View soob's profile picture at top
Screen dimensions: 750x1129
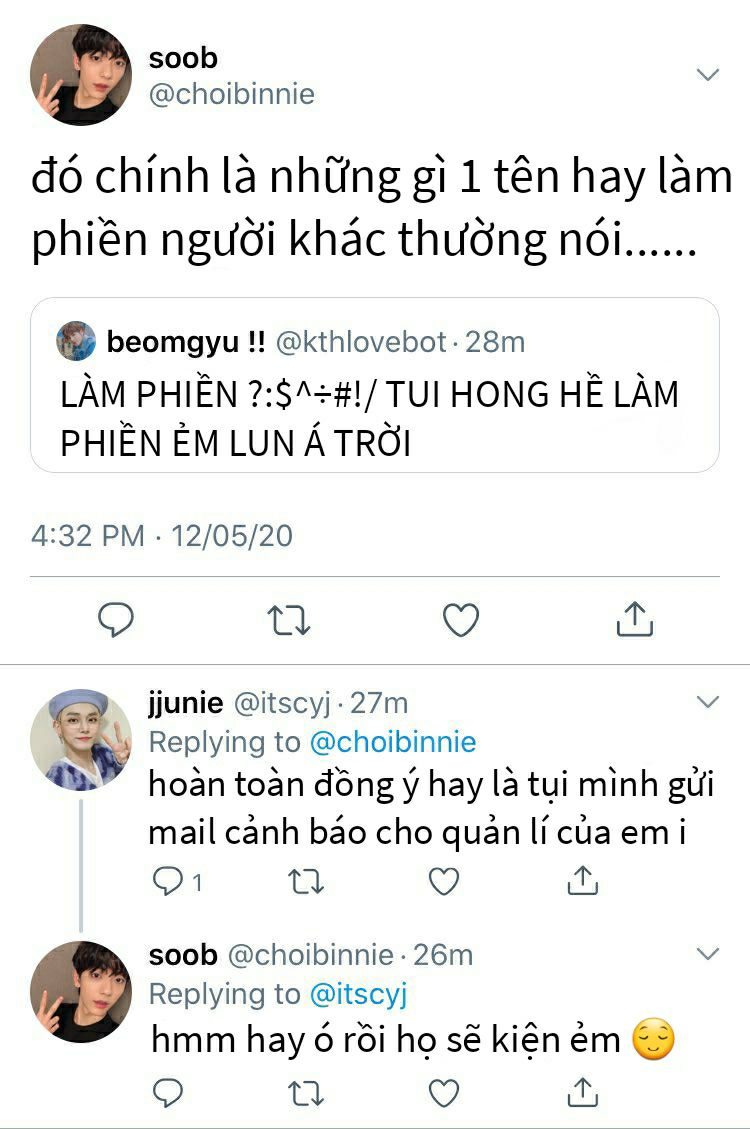[x=81, y=75]
